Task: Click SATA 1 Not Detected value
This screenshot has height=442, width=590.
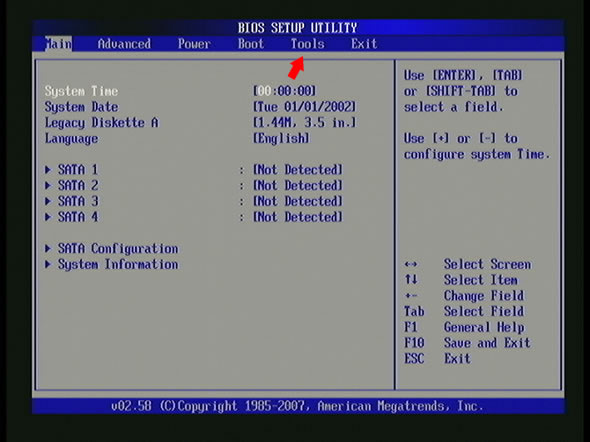Action: pyautogui.click(x=298, y=170)
